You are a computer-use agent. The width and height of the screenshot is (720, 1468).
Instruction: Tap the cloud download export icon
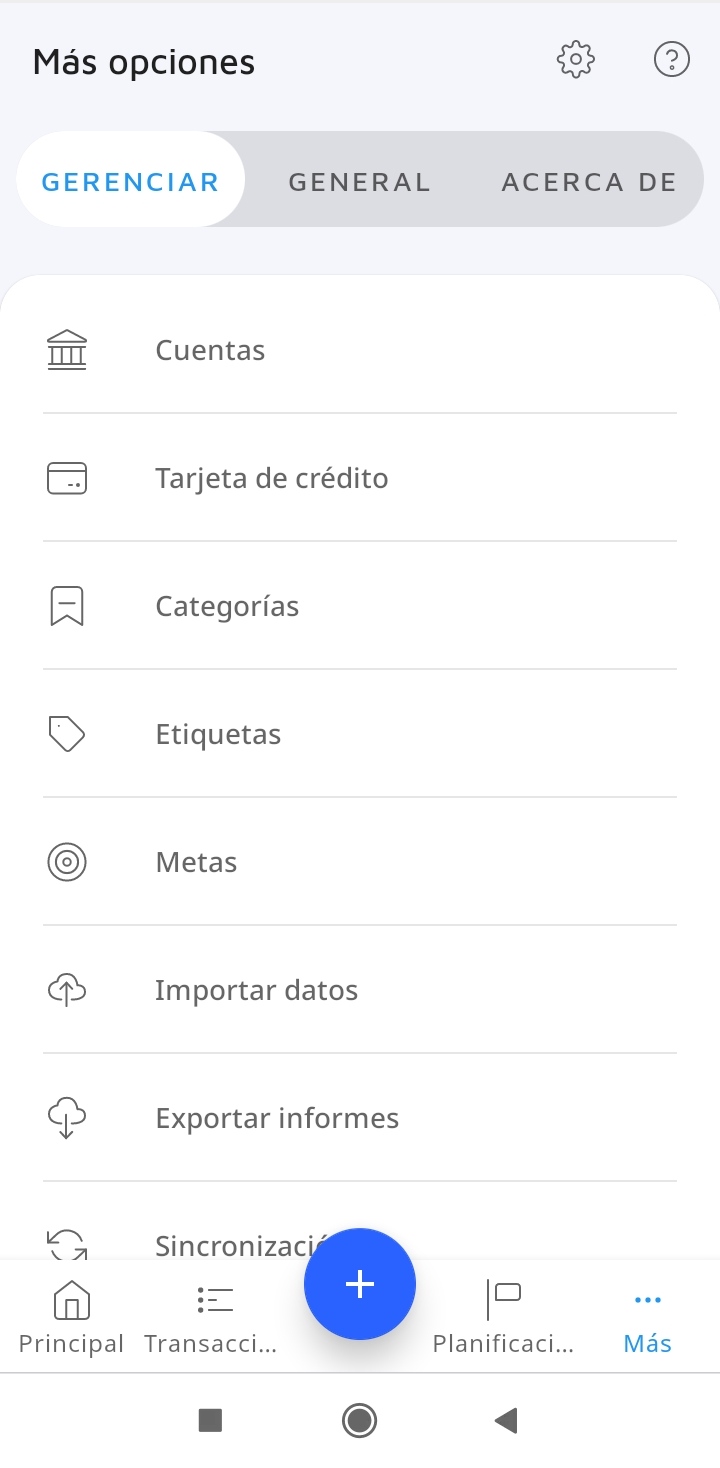67,1118
